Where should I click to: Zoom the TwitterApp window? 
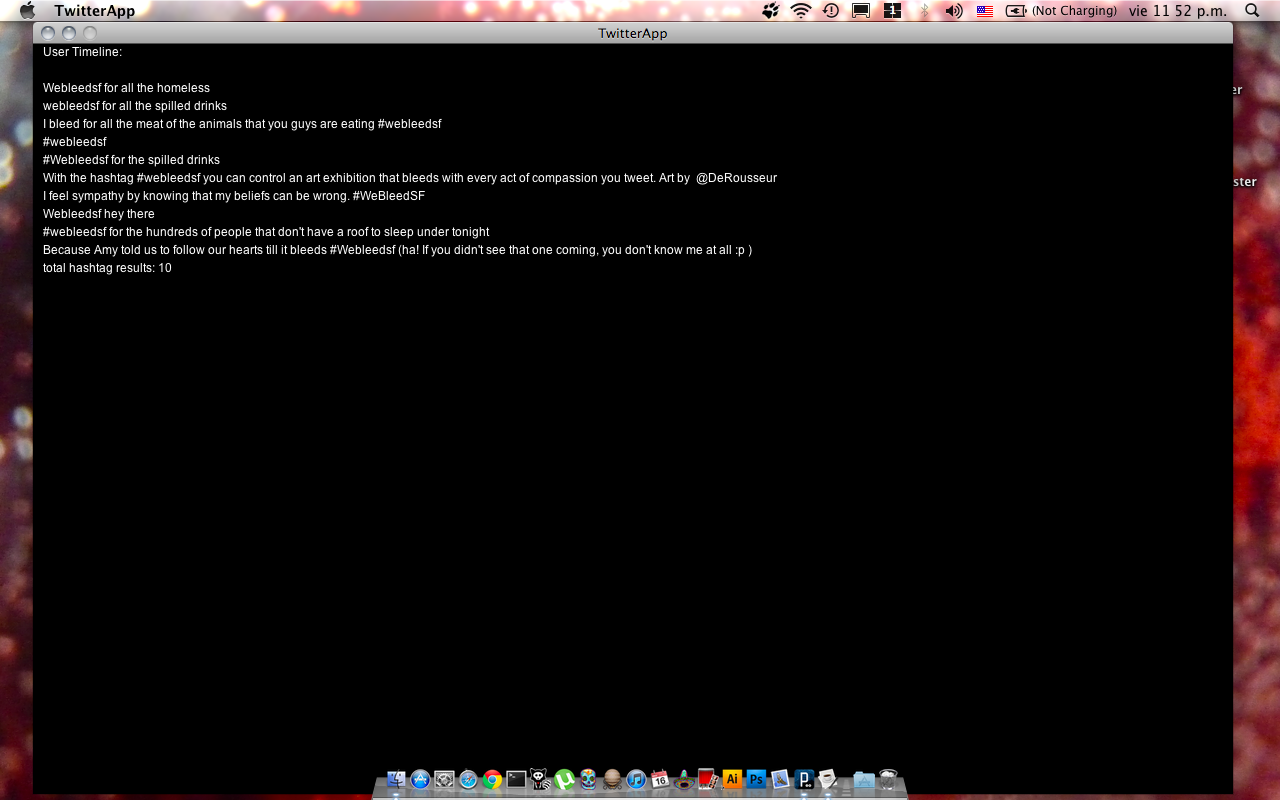pos(90,33)
